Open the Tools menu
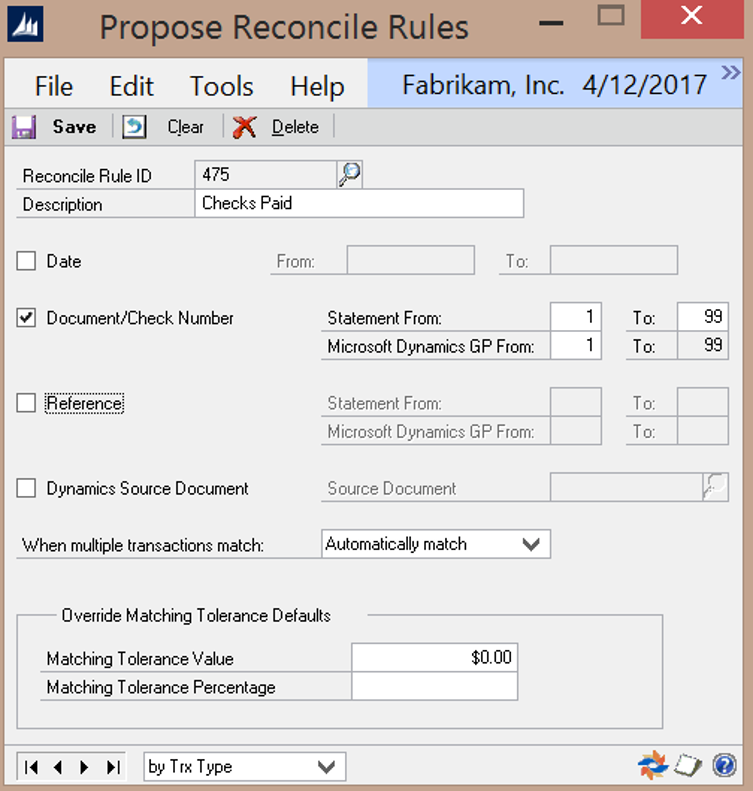 (x=221, y=86)
